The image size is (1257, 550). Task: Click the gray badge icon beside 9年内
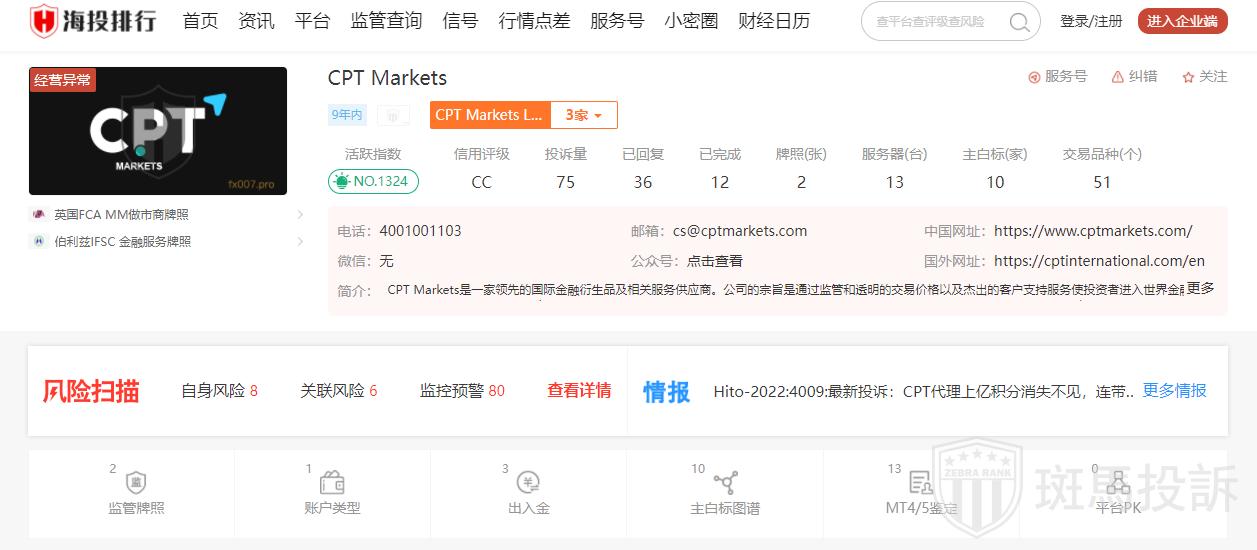click(x=393, y=116)
